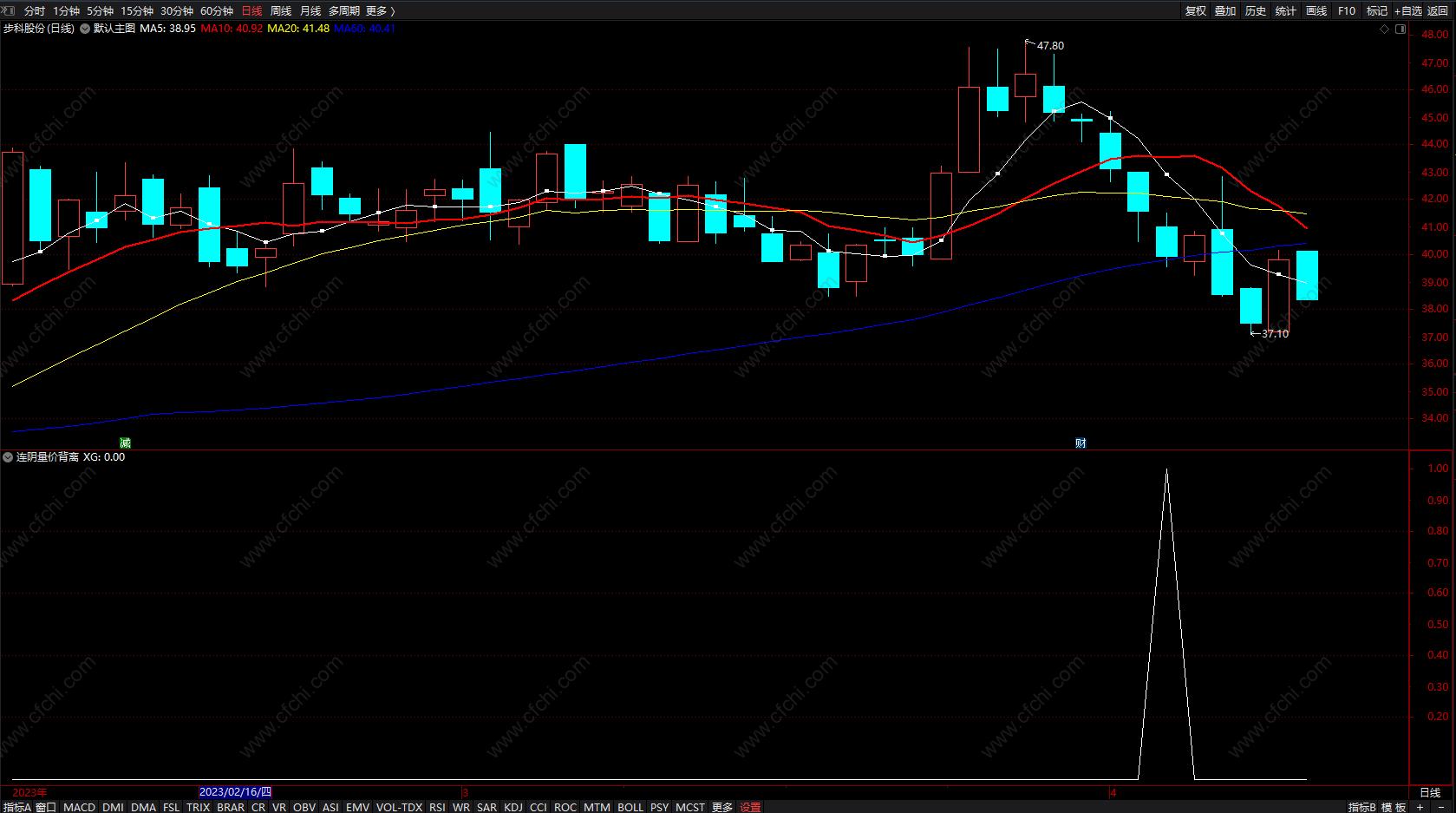Switch to 30分钟 timeframe
The height and width of the screenshot is (813, 1456).
pos(177,11)
